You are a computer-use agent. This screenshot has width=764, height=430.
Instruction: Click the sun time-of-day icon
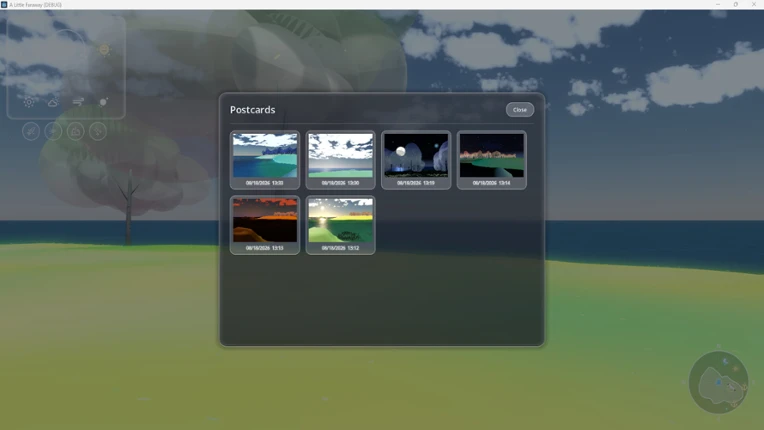coord(29,102)
